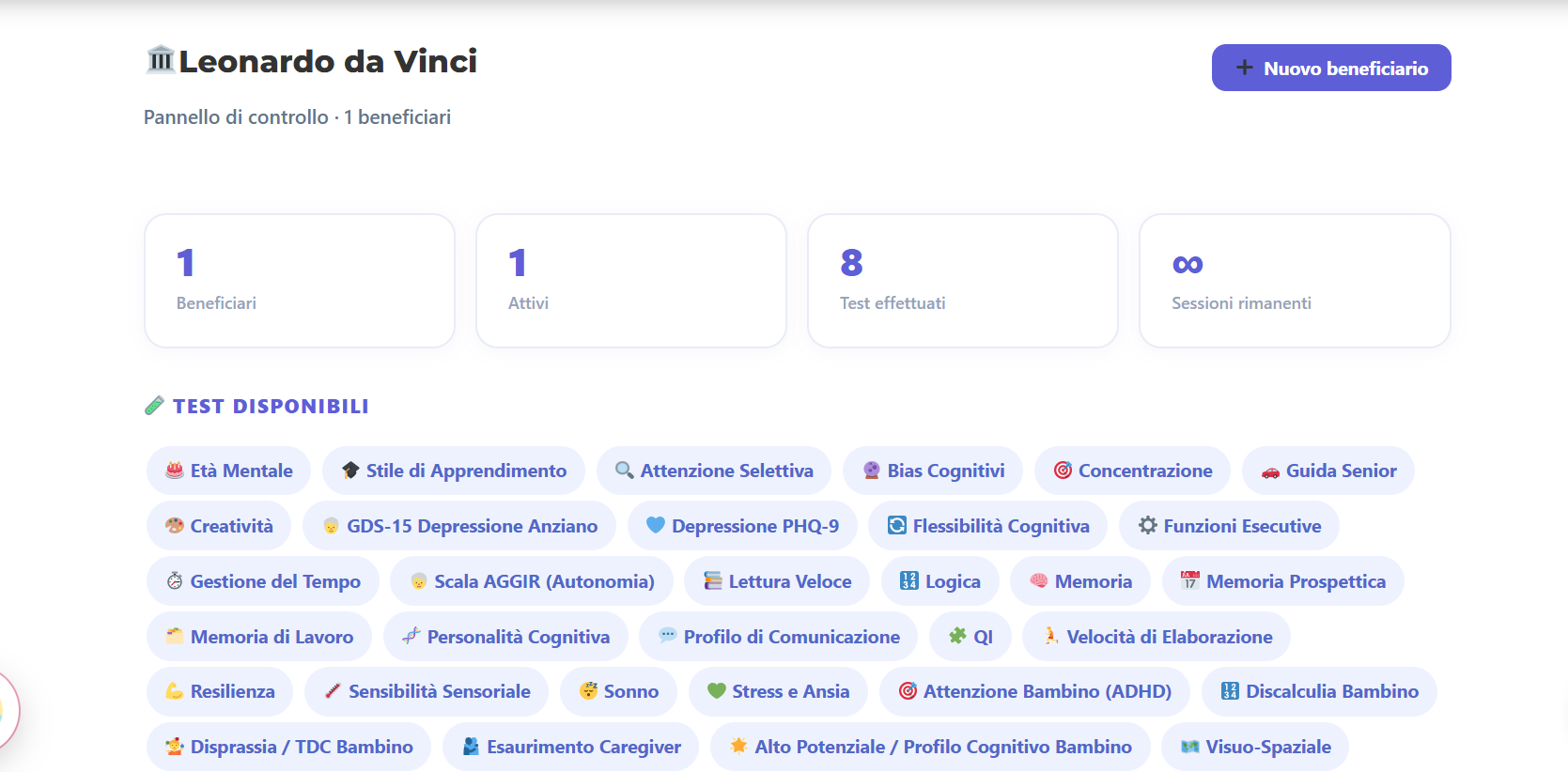Choose the Attenzione Selettiva test
The height and width of the screenshot is (772, 1568).
(x=714, y=471)
